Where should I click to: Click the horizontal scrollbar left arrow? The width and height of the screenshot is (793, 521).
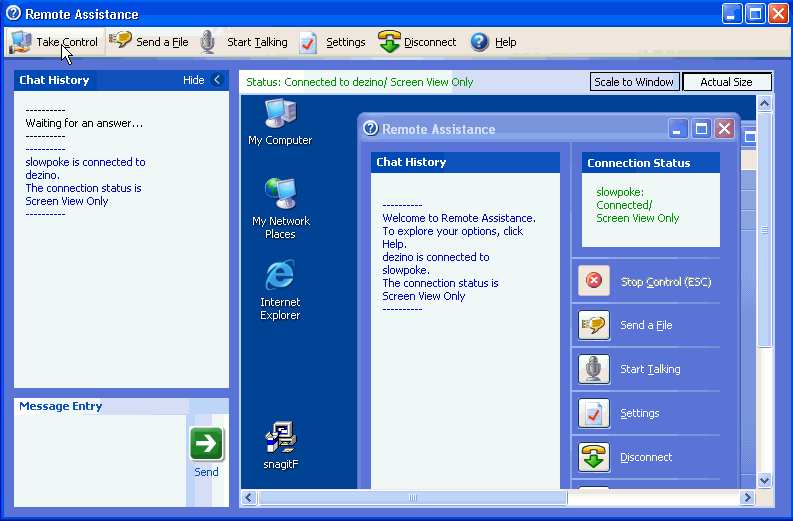(x=248, y=497)
